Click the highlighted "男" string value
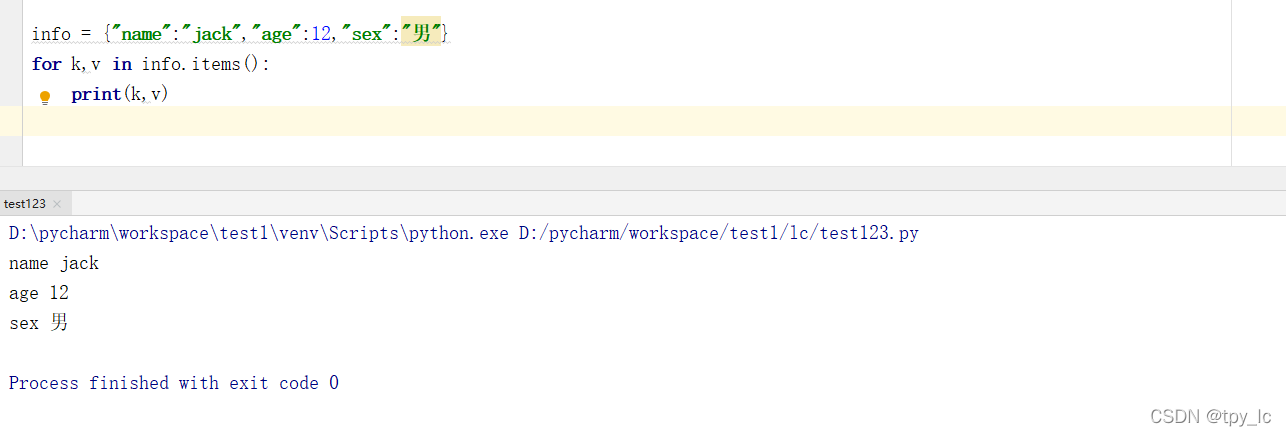The height and width of the screenshot is (436, 1286). click(x=421, y=34)
